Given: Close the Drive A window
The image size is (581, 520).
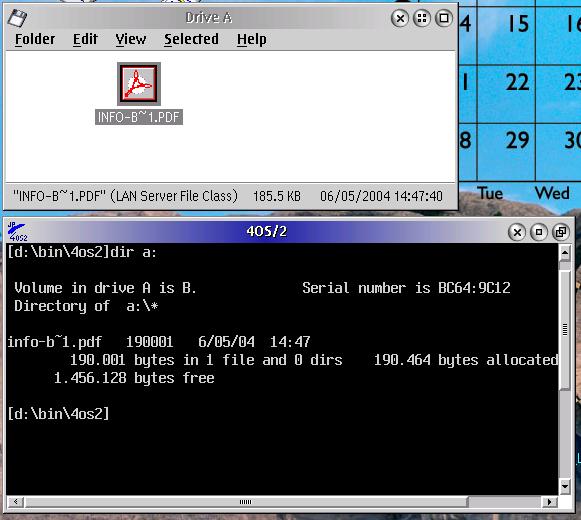Looking at the screenshot, I should tap(400, 18).
